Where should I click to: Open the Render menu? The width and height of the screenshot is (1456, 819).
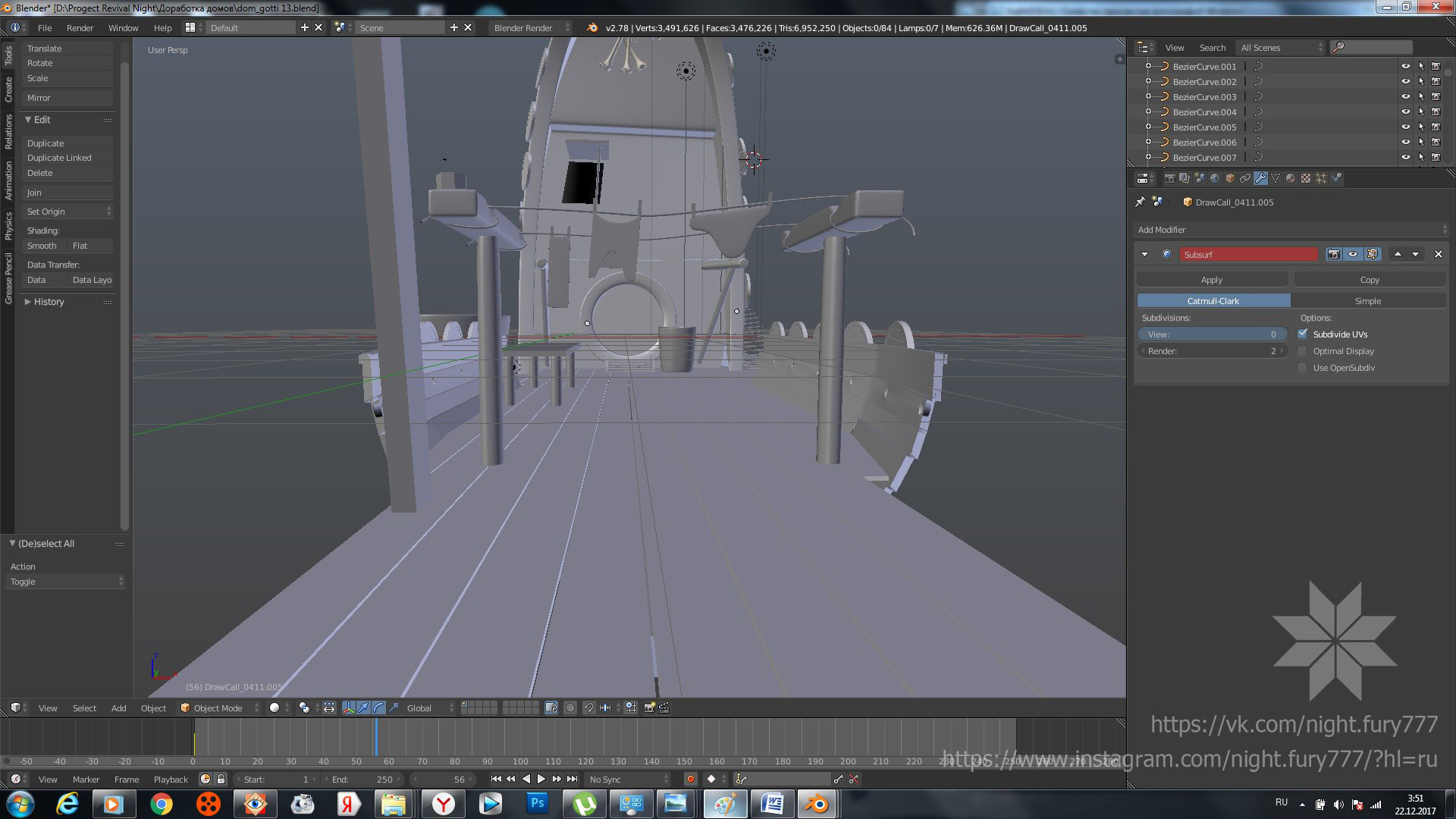(80, 27)
